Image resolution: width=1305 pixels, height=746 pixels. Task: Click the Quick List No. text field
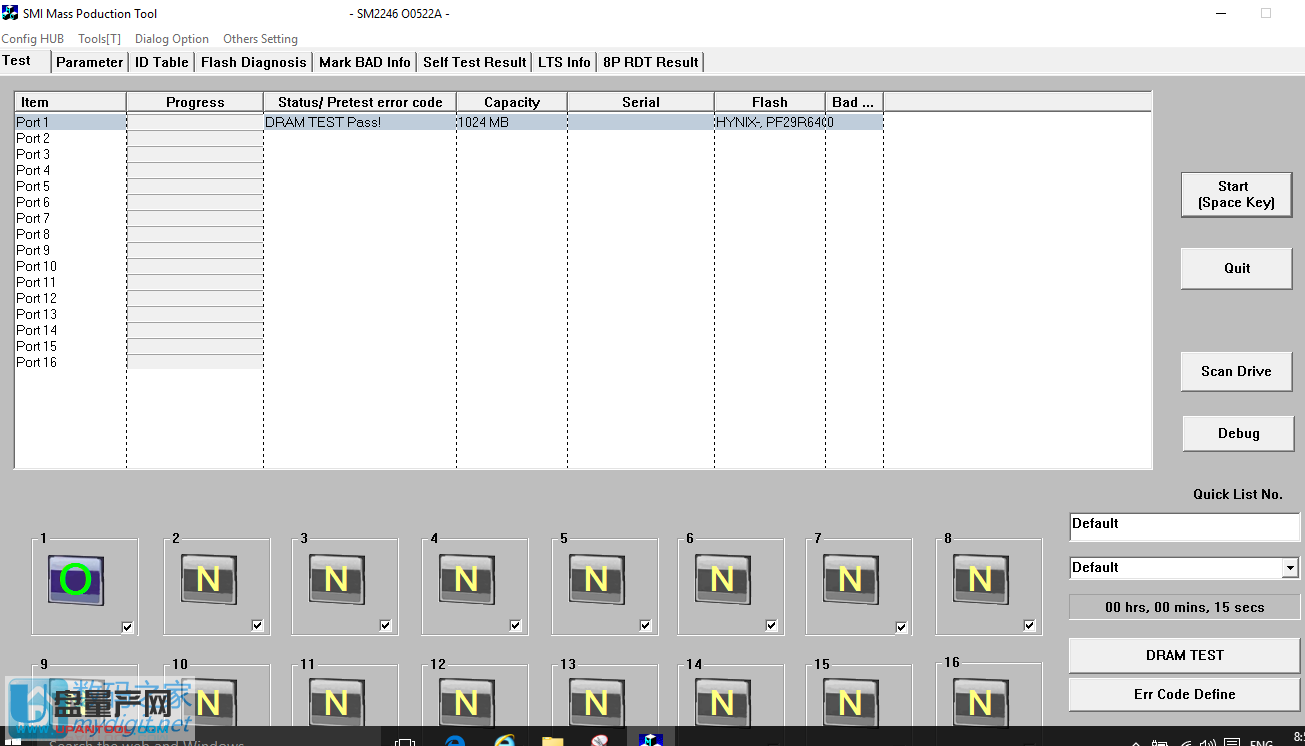(1184, 525)
